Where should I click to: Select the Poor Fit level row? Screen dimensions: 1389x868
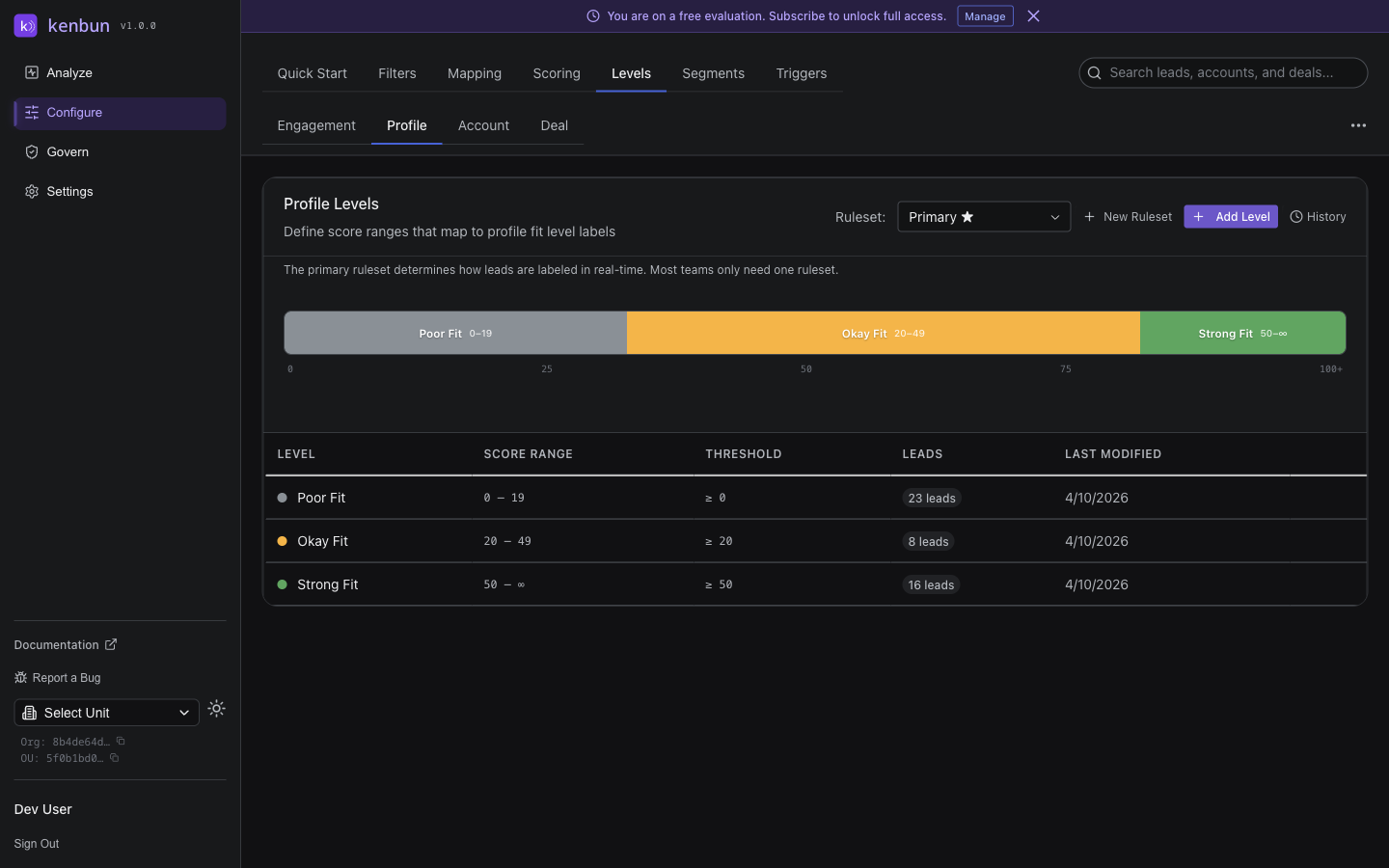tap(815, 498)
